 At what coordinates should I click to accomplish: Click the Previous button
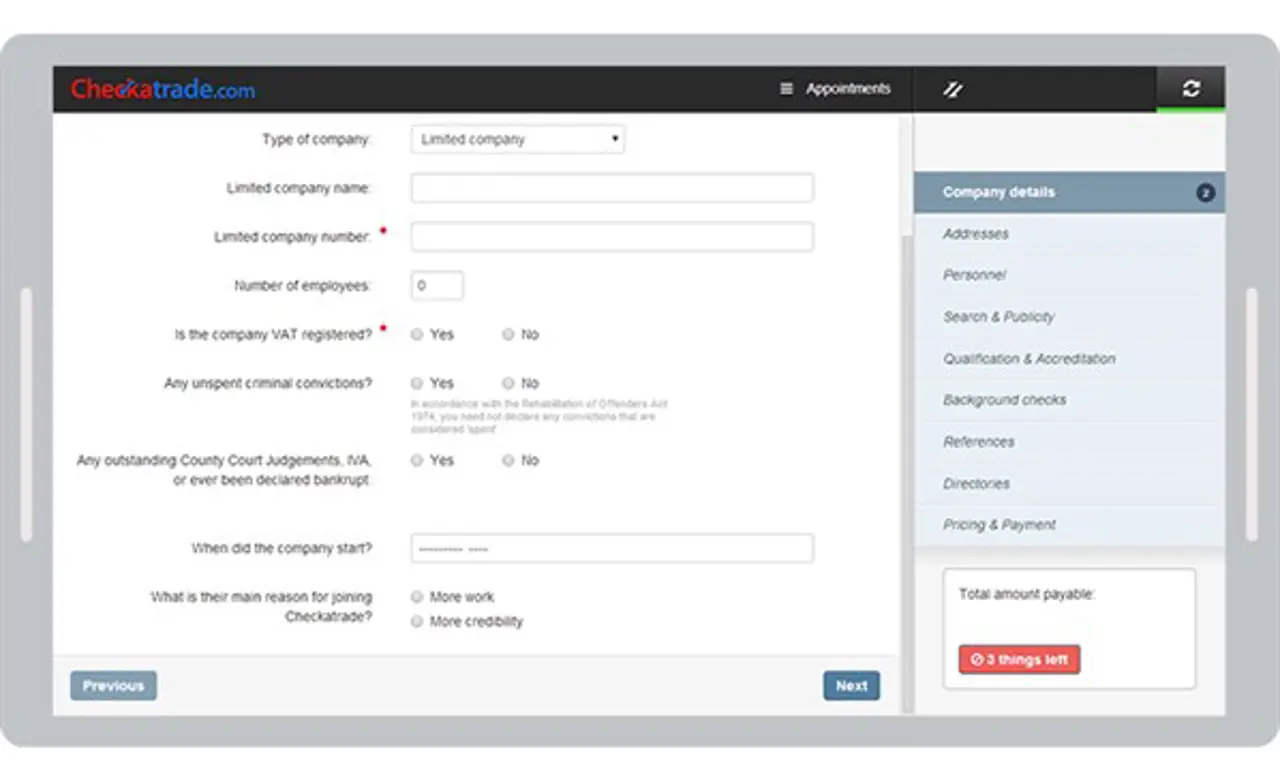click(113, 686)
